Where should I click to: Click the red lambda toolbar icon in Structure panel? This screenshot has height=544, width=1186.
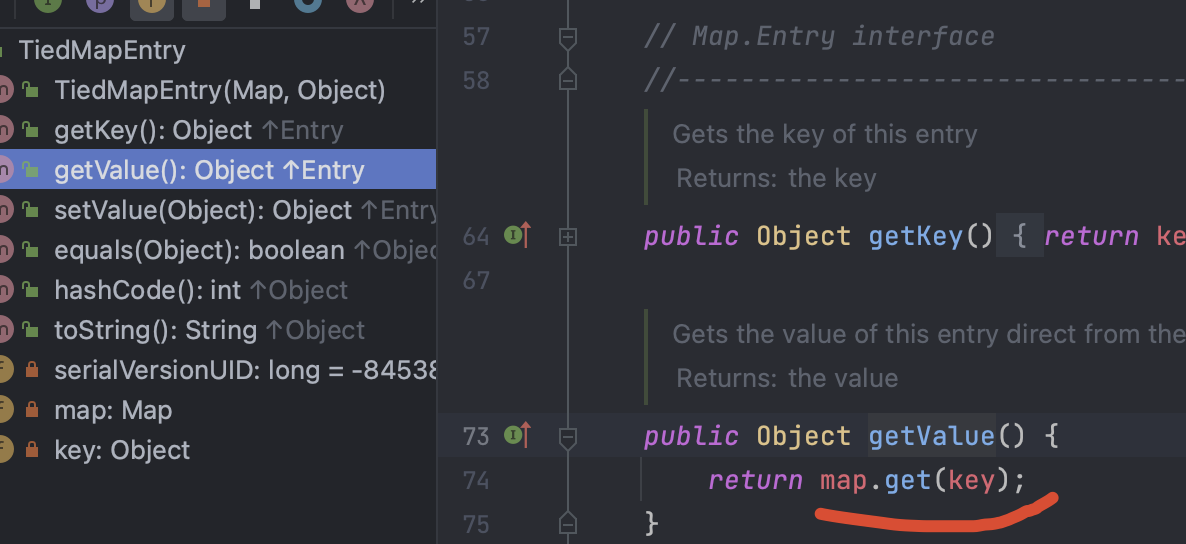click(359, 4)
